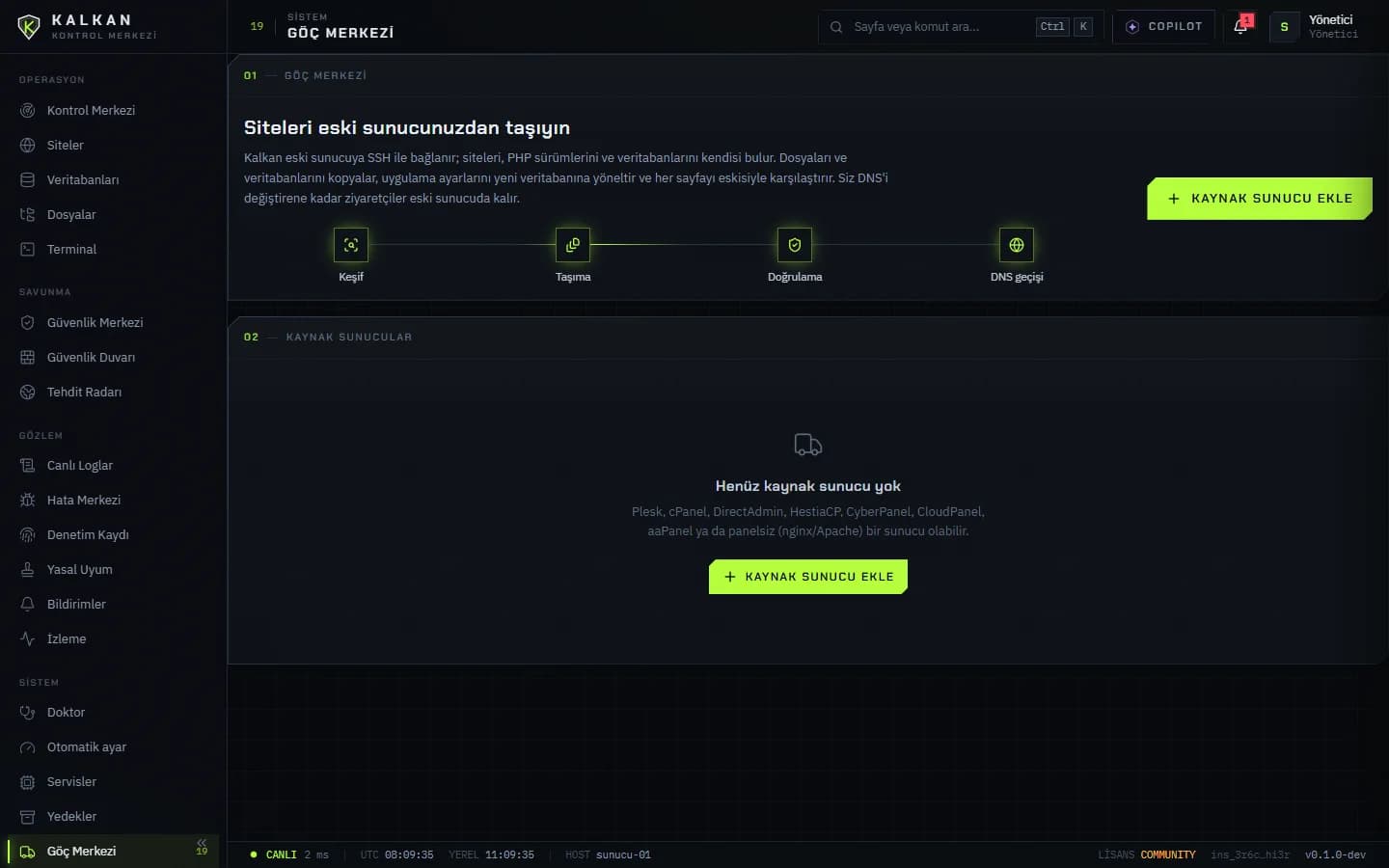1389x868 pixels.
Task: Collapse the sidebar with the chevron icon
Action: (x=202, y=843)
